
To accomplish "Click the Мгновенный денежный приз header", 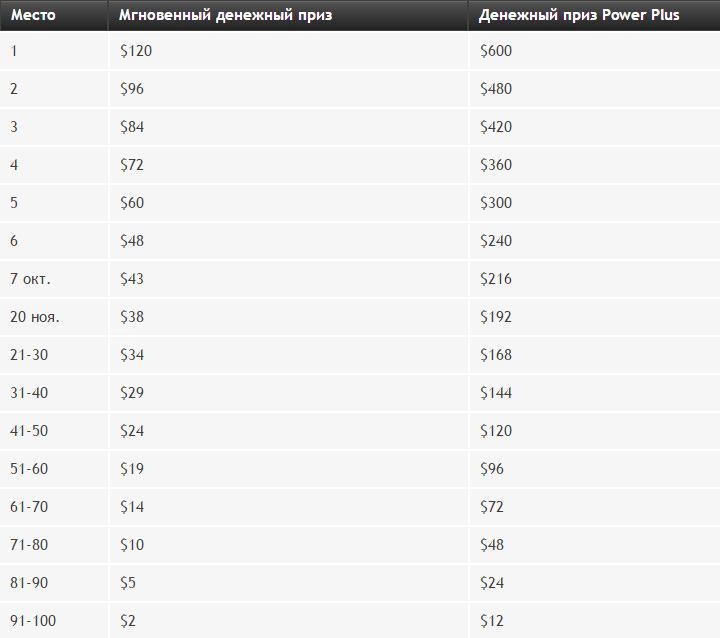I will [225, 15].
